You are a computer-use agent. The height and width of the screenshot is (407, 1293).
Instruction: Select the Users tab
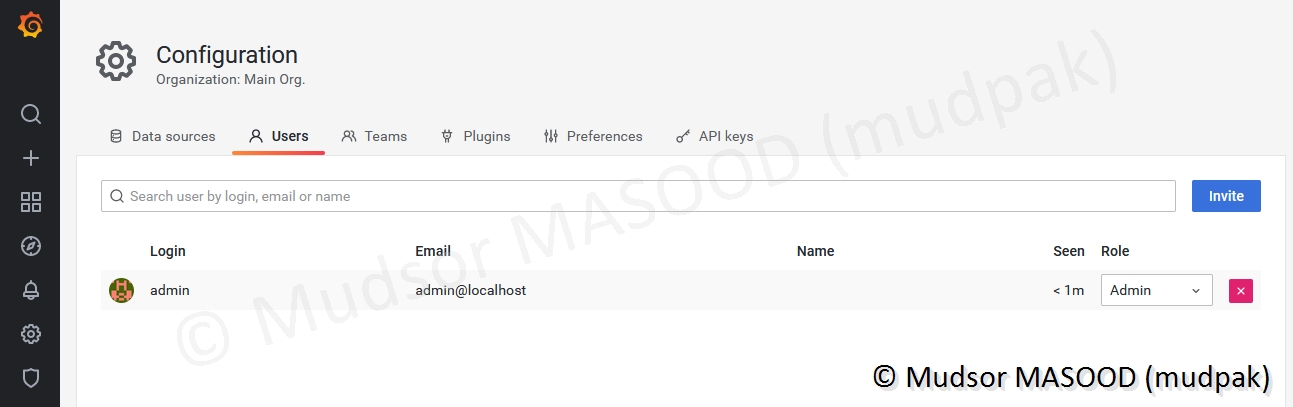pos(279,136)
